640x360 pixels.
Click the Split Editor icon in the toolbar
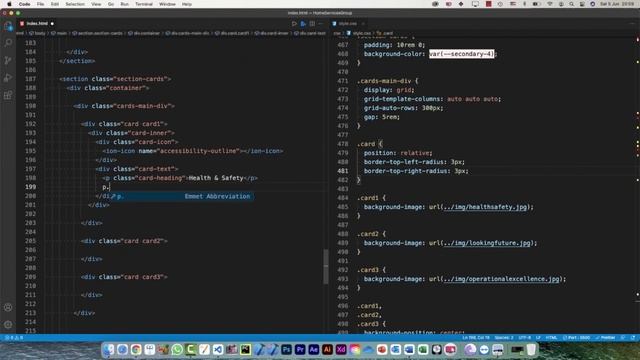coord(312,24)
